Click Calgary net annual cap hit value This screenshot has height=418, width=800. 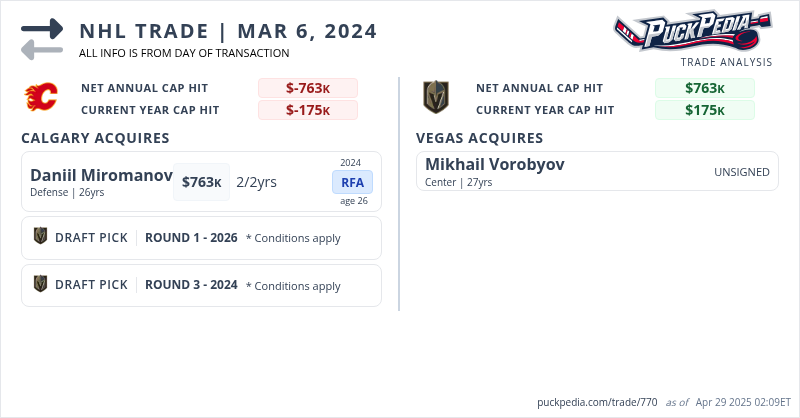point(307,88)
